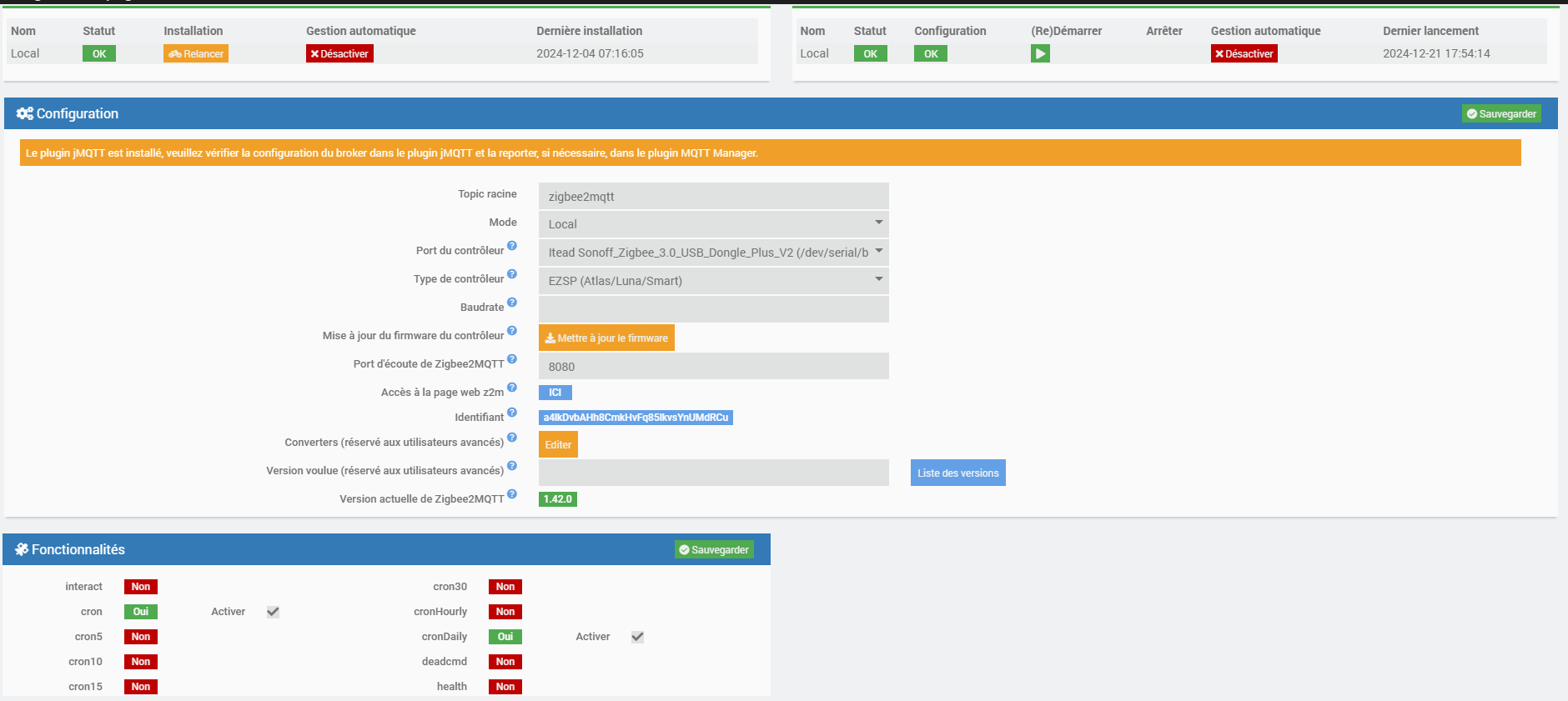Click help icon for Port d'écoute de Zigbee2MQTT

[512, 359]
